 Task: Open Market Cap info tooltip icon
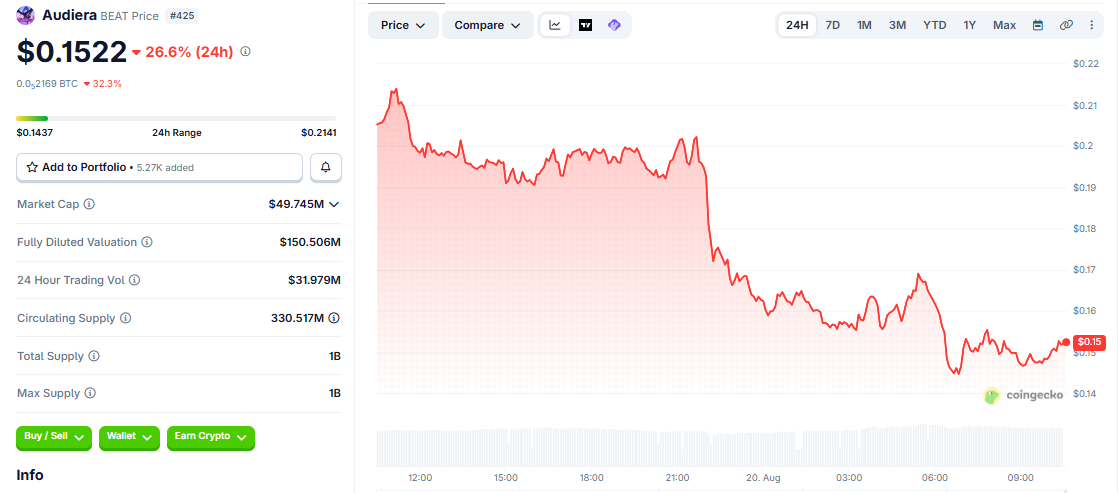tap(89, 204)
